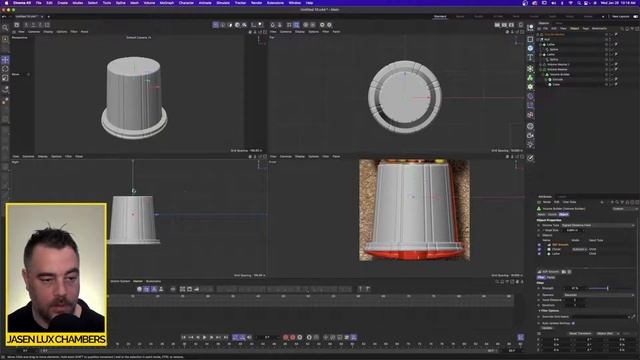Click the eyedropper next to Override Grid Matrix

[633, 316]
